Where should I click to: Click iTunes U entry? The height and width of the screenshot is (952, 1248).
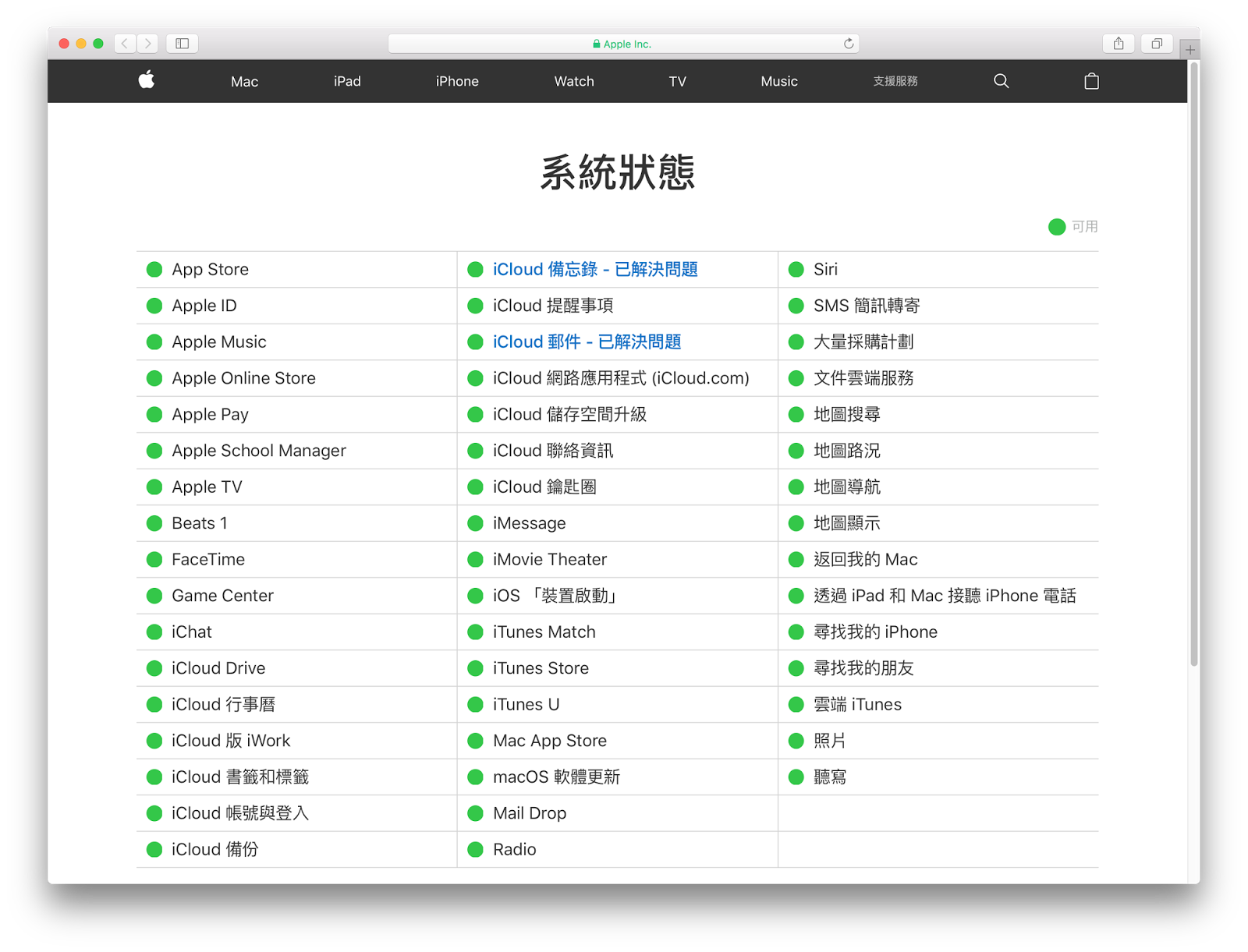pos(526,705)
